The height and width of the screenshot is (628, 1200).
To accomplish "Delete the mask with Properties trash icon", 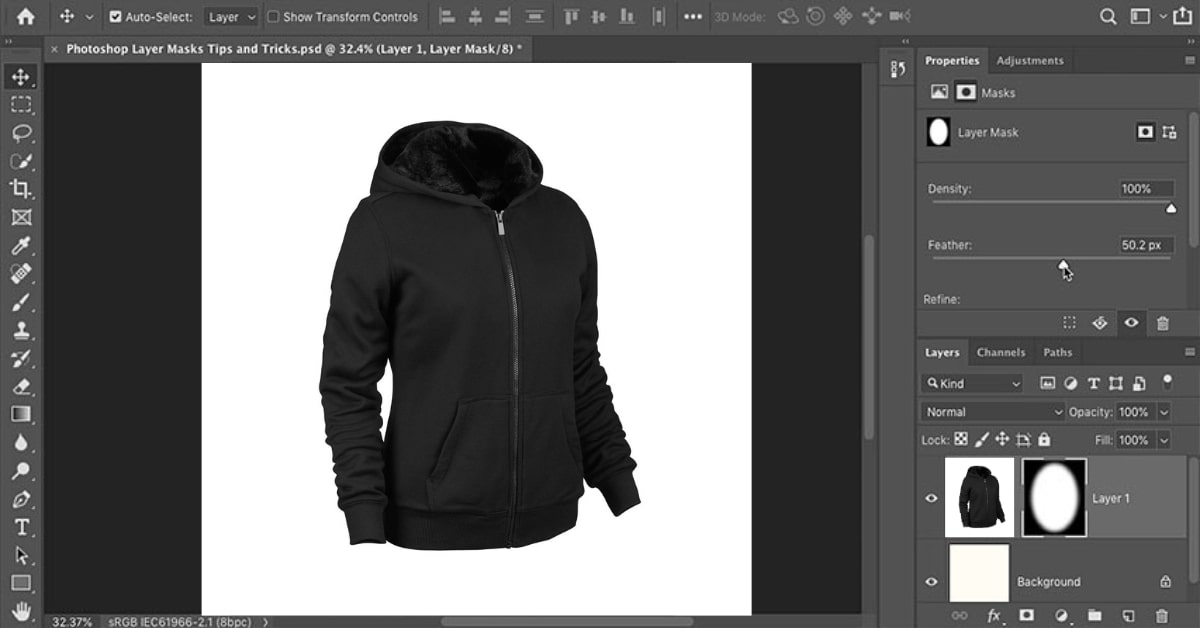I will pyautogui.click(x=1162, y=323).
